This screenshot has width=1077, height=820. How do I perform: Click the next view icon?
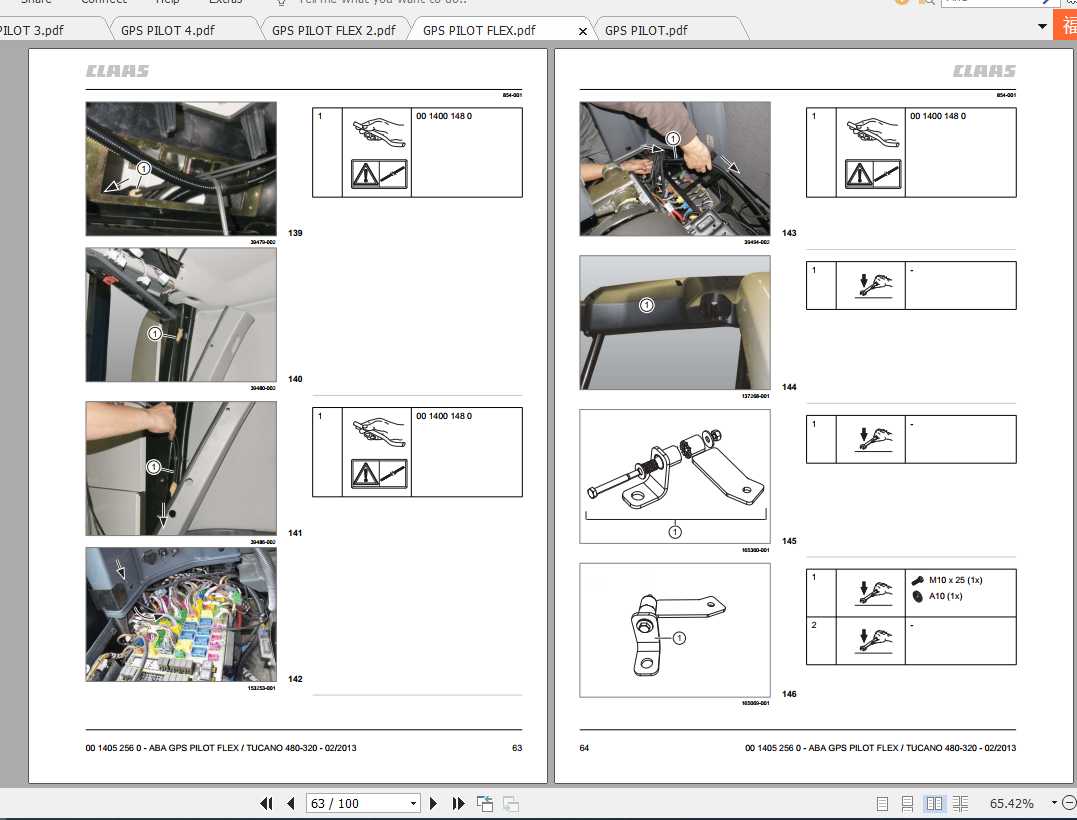tap(510, 803)
